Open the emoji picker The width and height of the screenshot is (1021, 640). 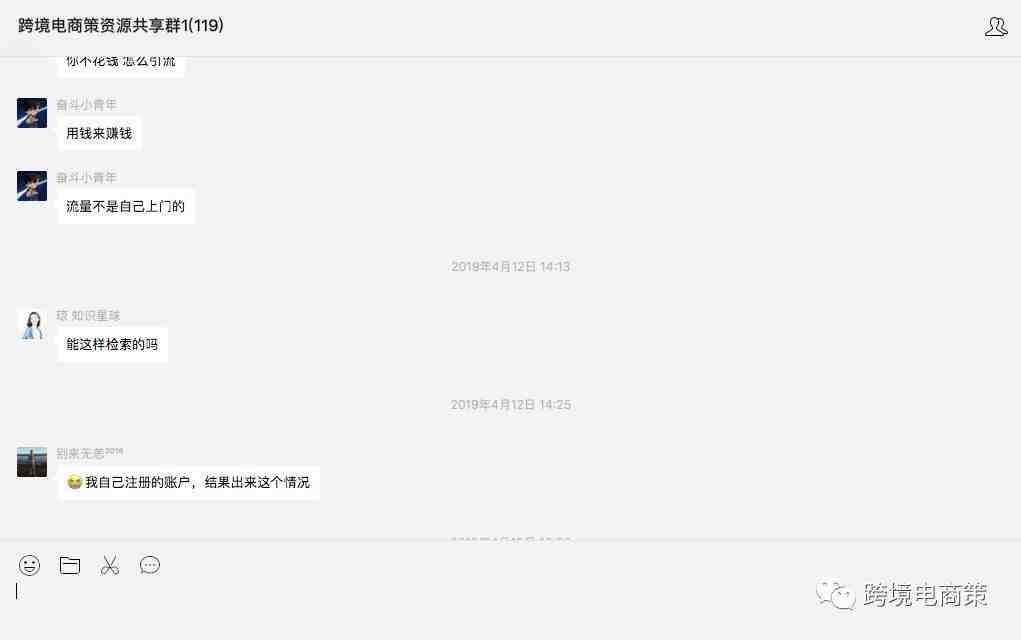(x=29, y=565)
